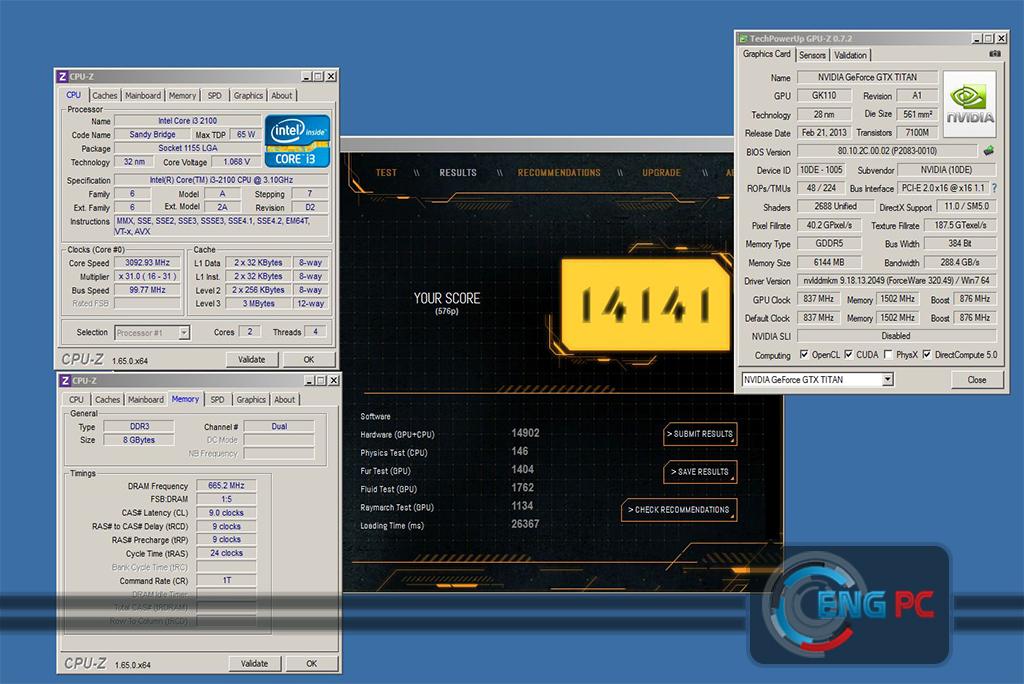The image size is (1024, 684).
Task: Click the CHECK RECOMMENDATIONS button
Action: coord(679,510)
